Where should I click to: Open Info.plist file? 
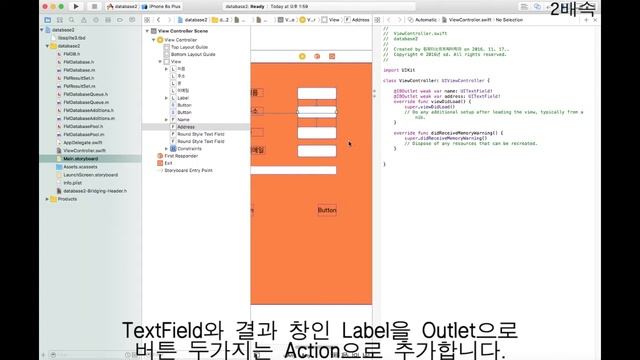point(73,183)
